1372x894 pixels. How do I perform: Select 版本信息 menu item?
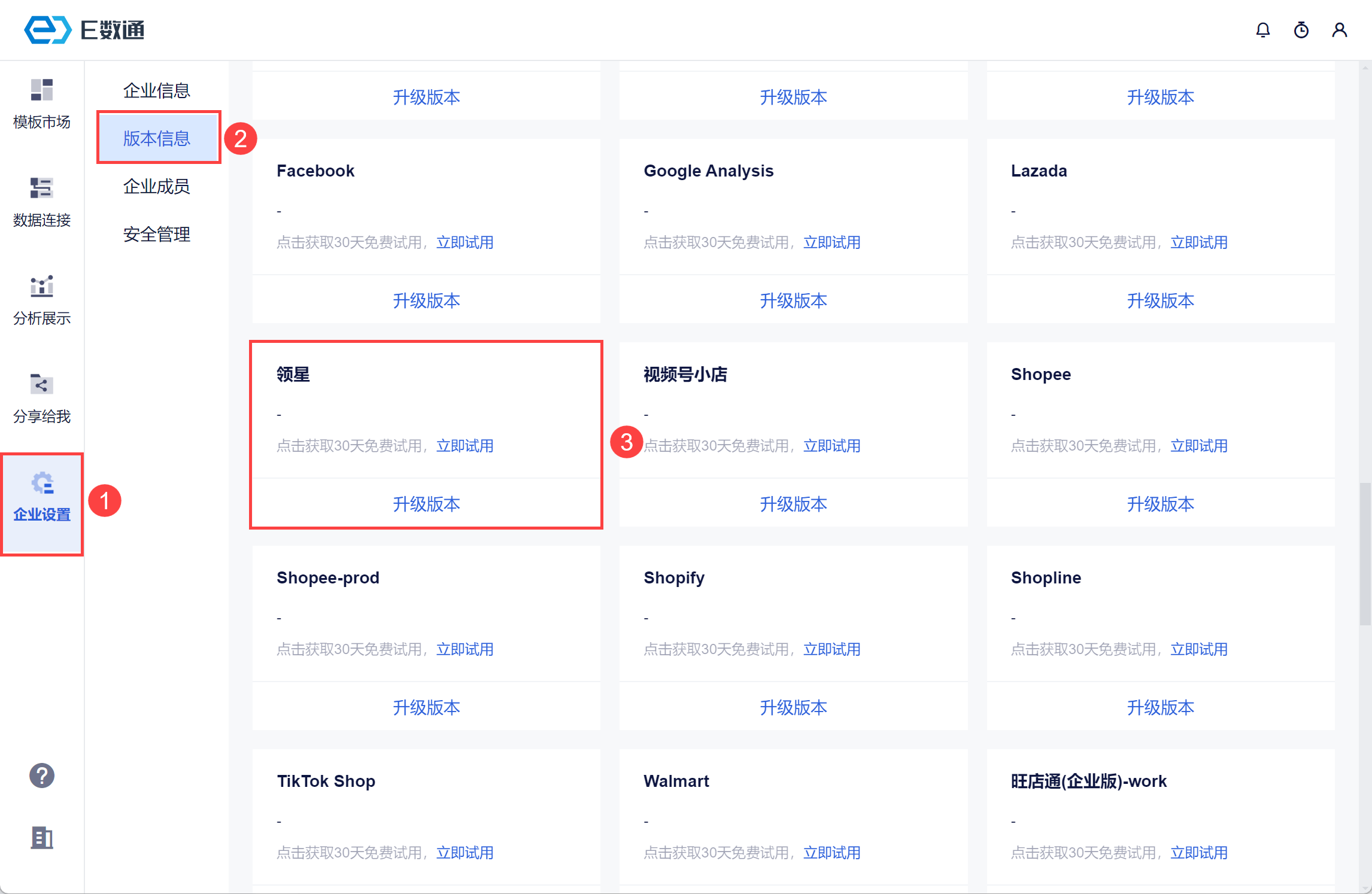156,138
